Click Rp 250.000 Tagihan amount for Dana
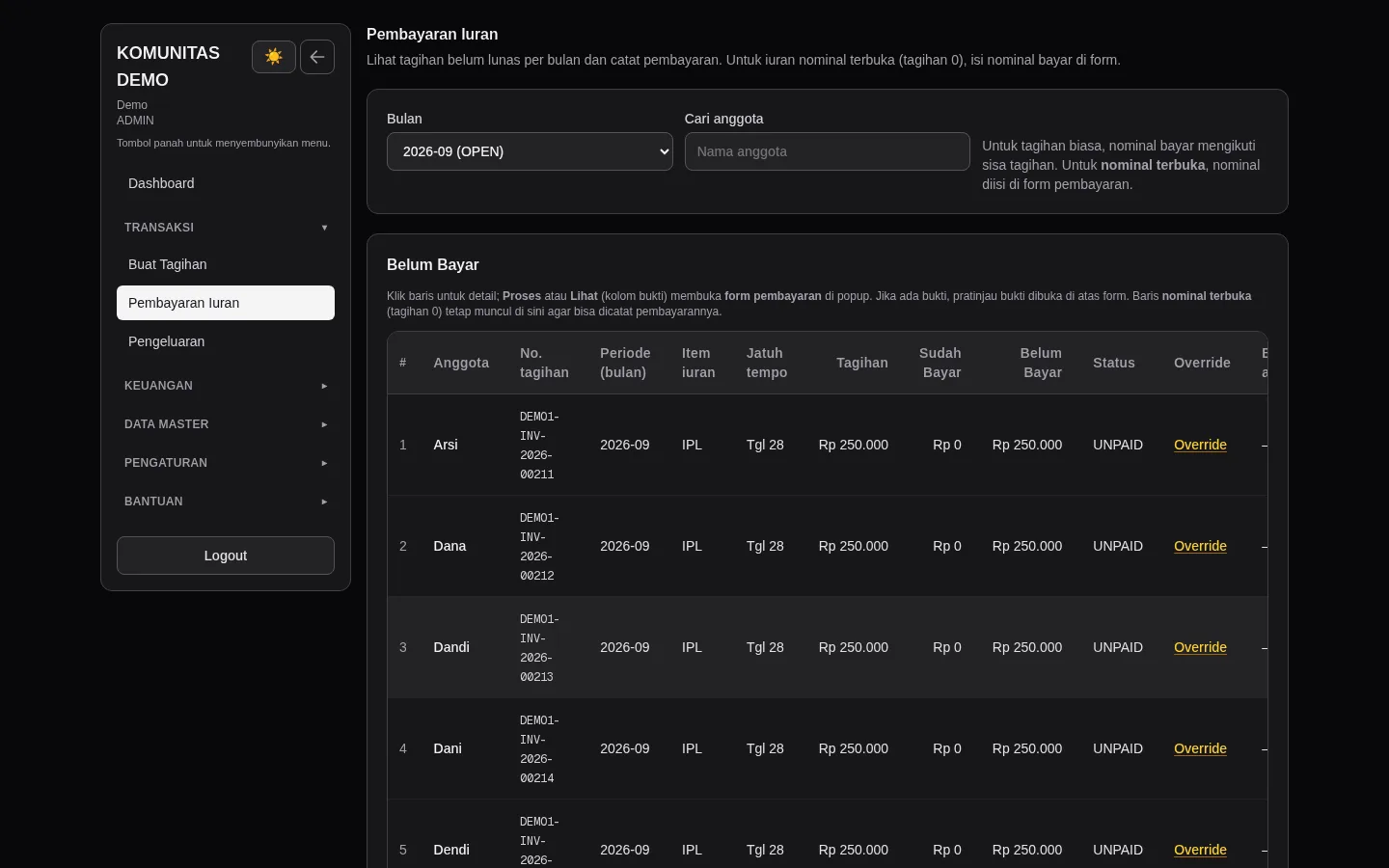The height and width of the screenshot is (868, 1389). pos(854,546)
